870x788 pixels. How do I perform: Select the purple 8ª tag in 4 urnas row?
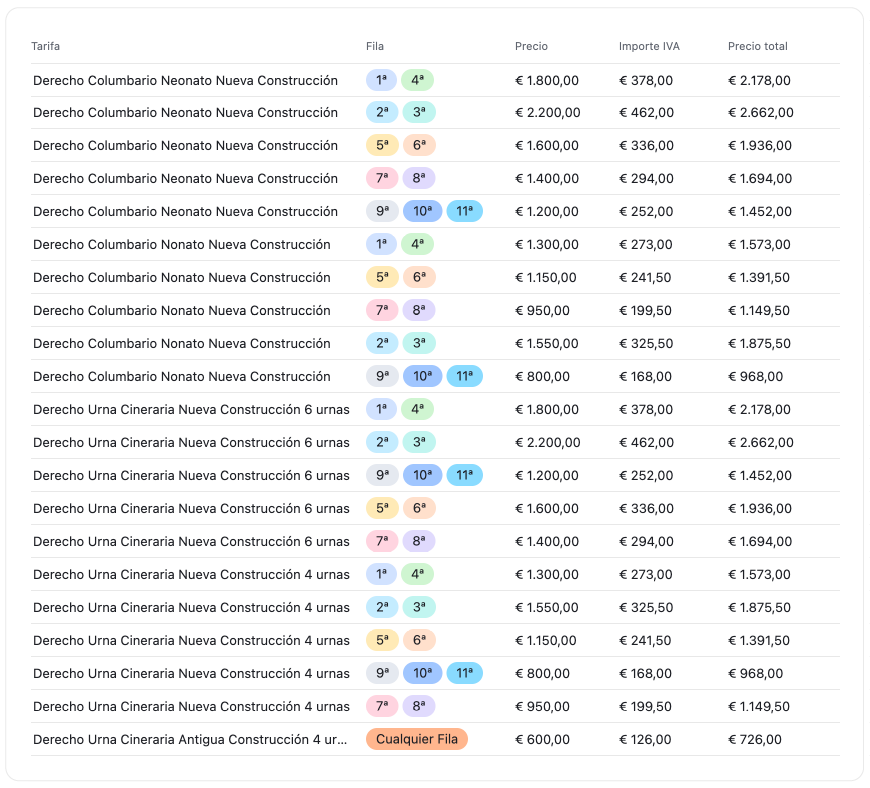(419, 706)
